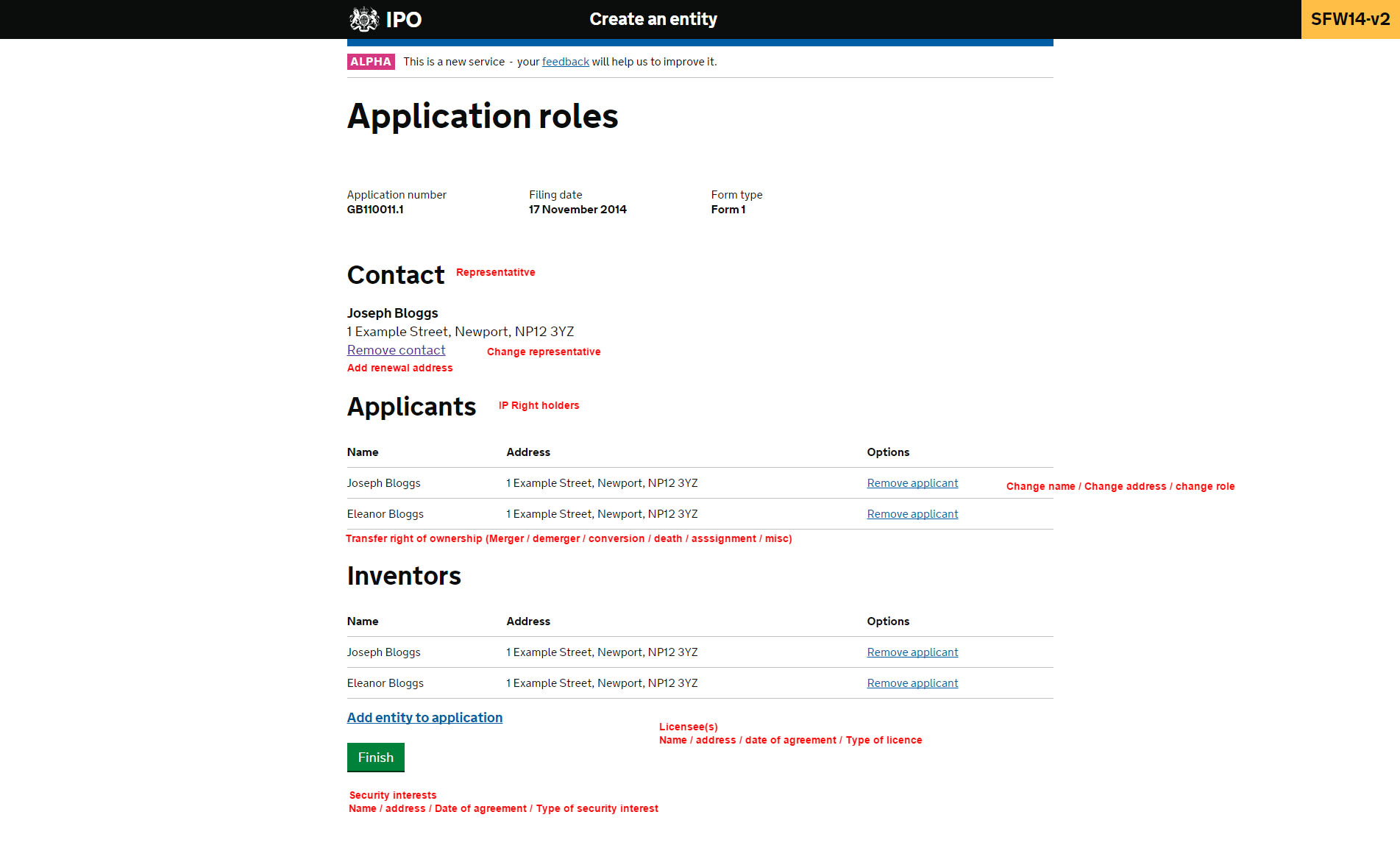The image size is (1400, 848).
Task: Click the Licensee(s) annotation
Action: coord(689,727)
